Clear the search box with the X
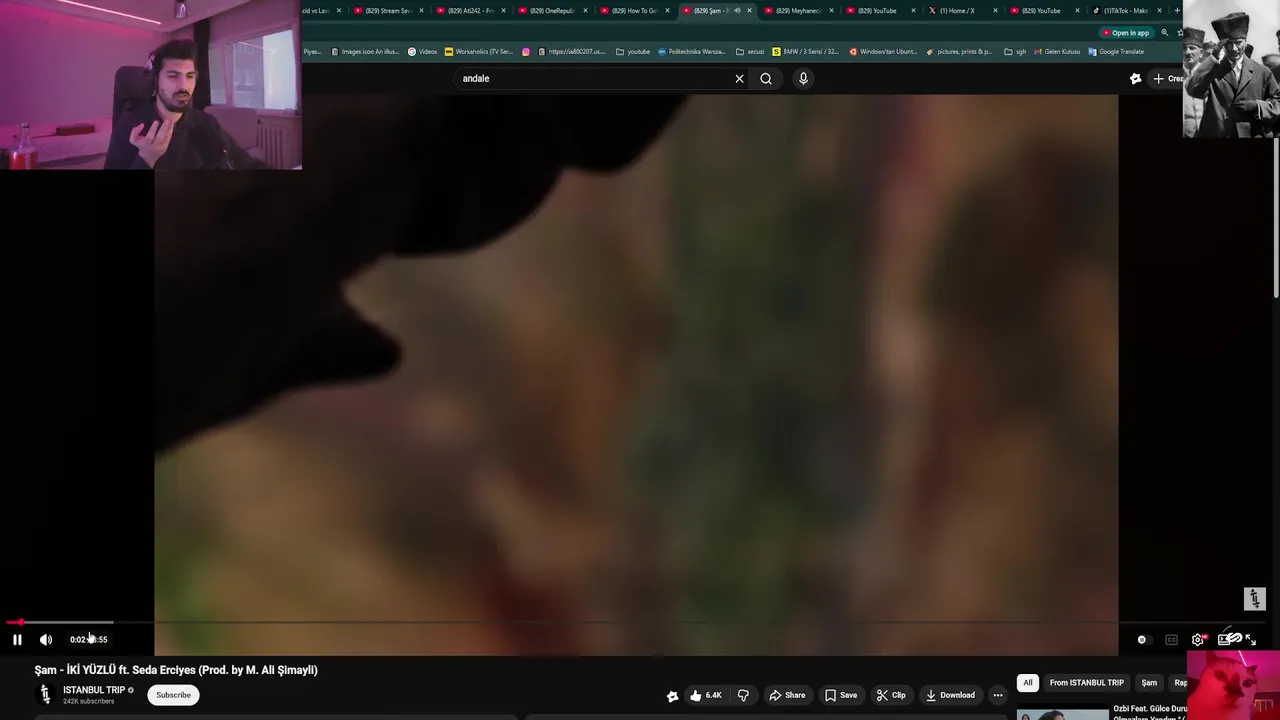Image resolution: width=1280 pixels, height=720 pixels. point(739,79)
